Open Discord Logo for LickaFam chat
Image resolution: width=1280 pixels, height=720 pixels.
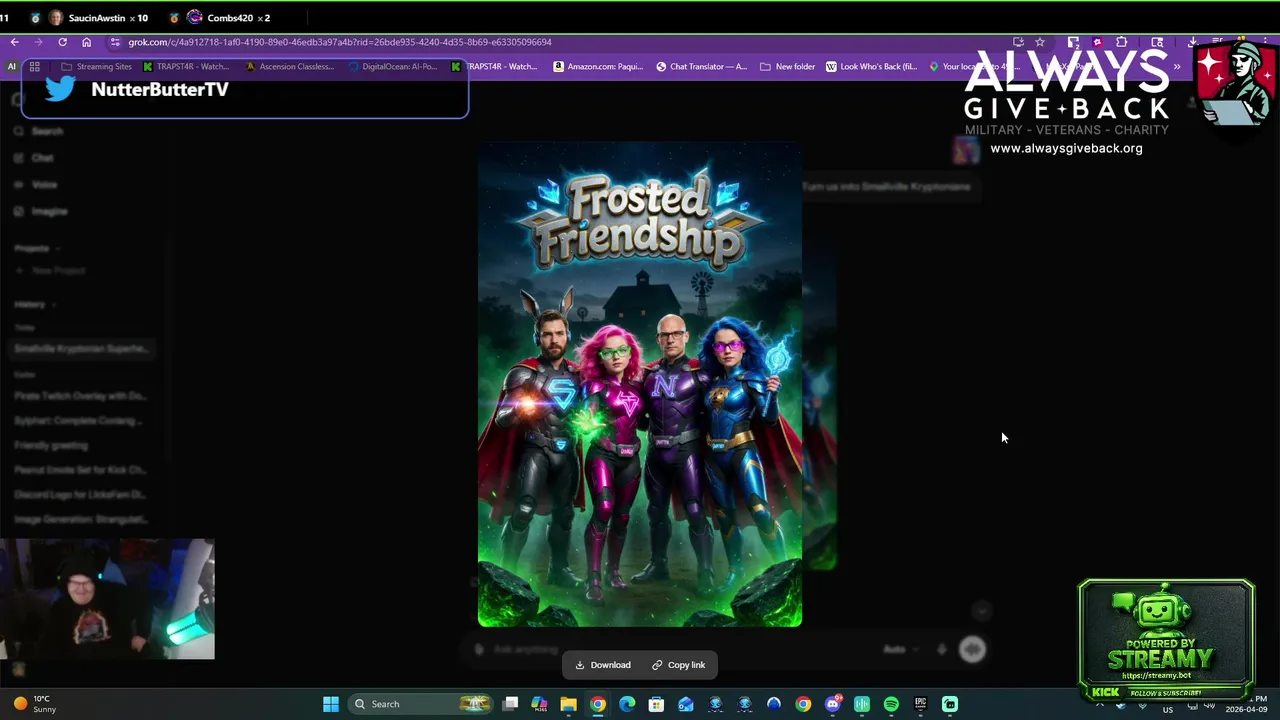[80, 495]
